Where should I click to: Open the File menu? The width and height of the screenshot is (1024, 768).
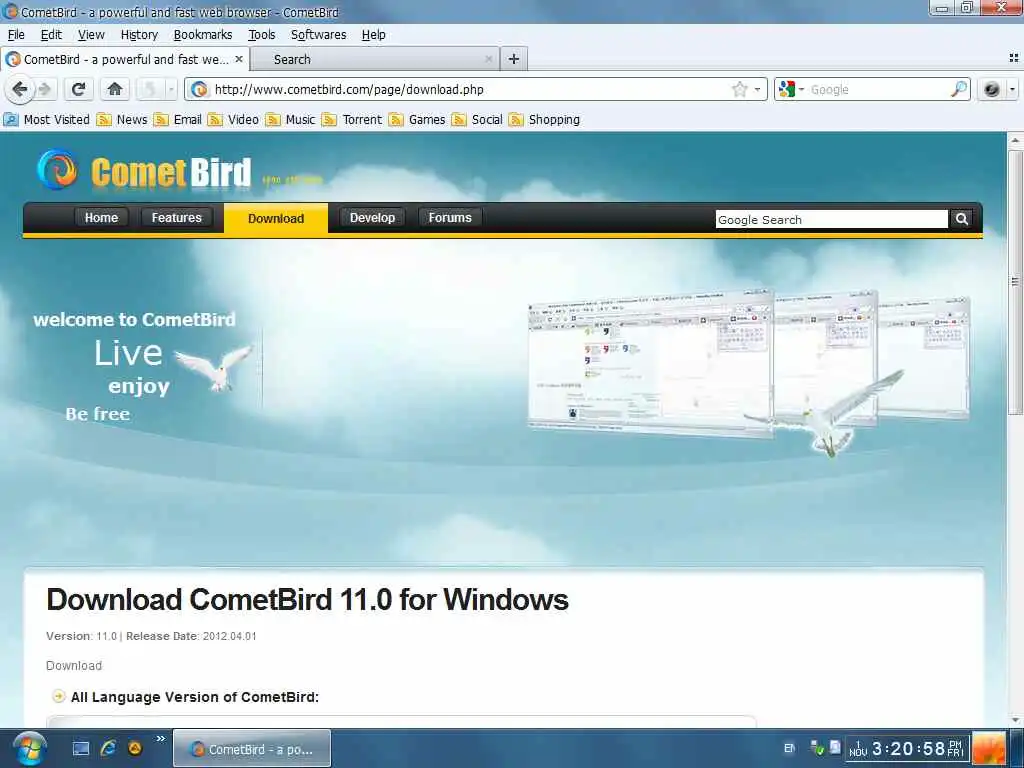pos(16,35)
